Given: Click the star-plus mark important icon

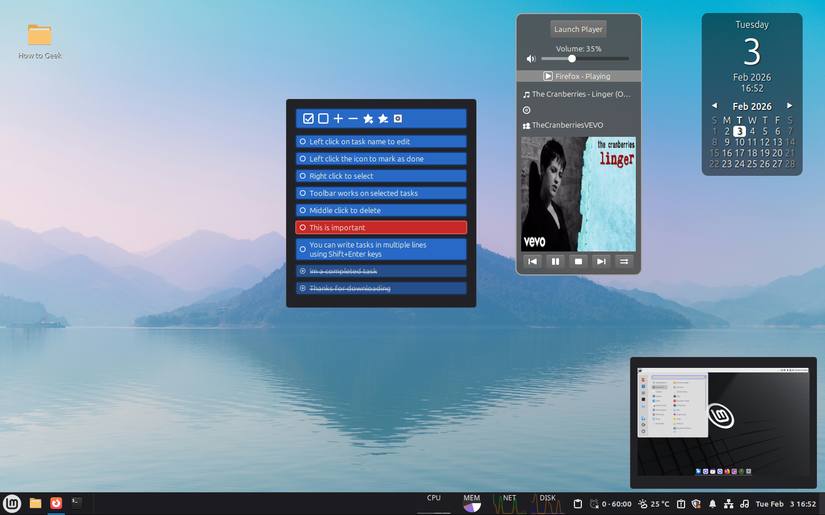Looking at the screenshot, I should (x=368, y=118).
